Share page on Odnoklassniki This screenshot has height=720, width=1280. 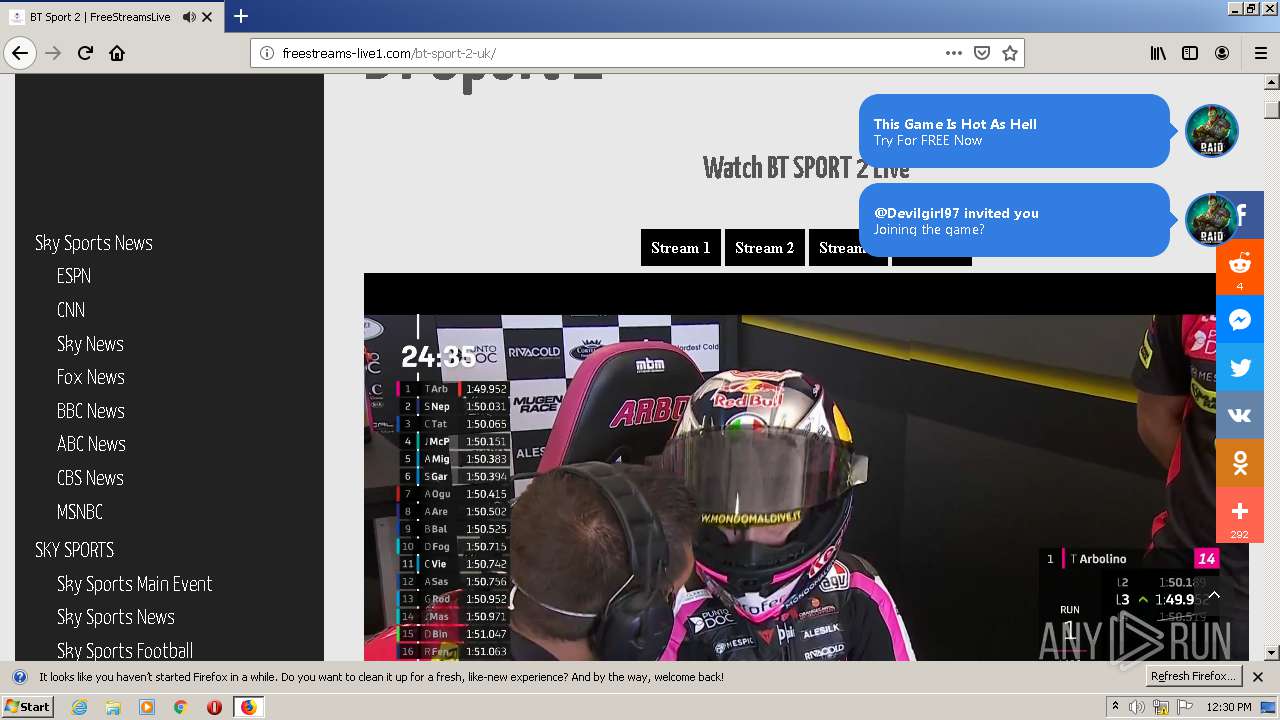click(x=1240, y=464)
